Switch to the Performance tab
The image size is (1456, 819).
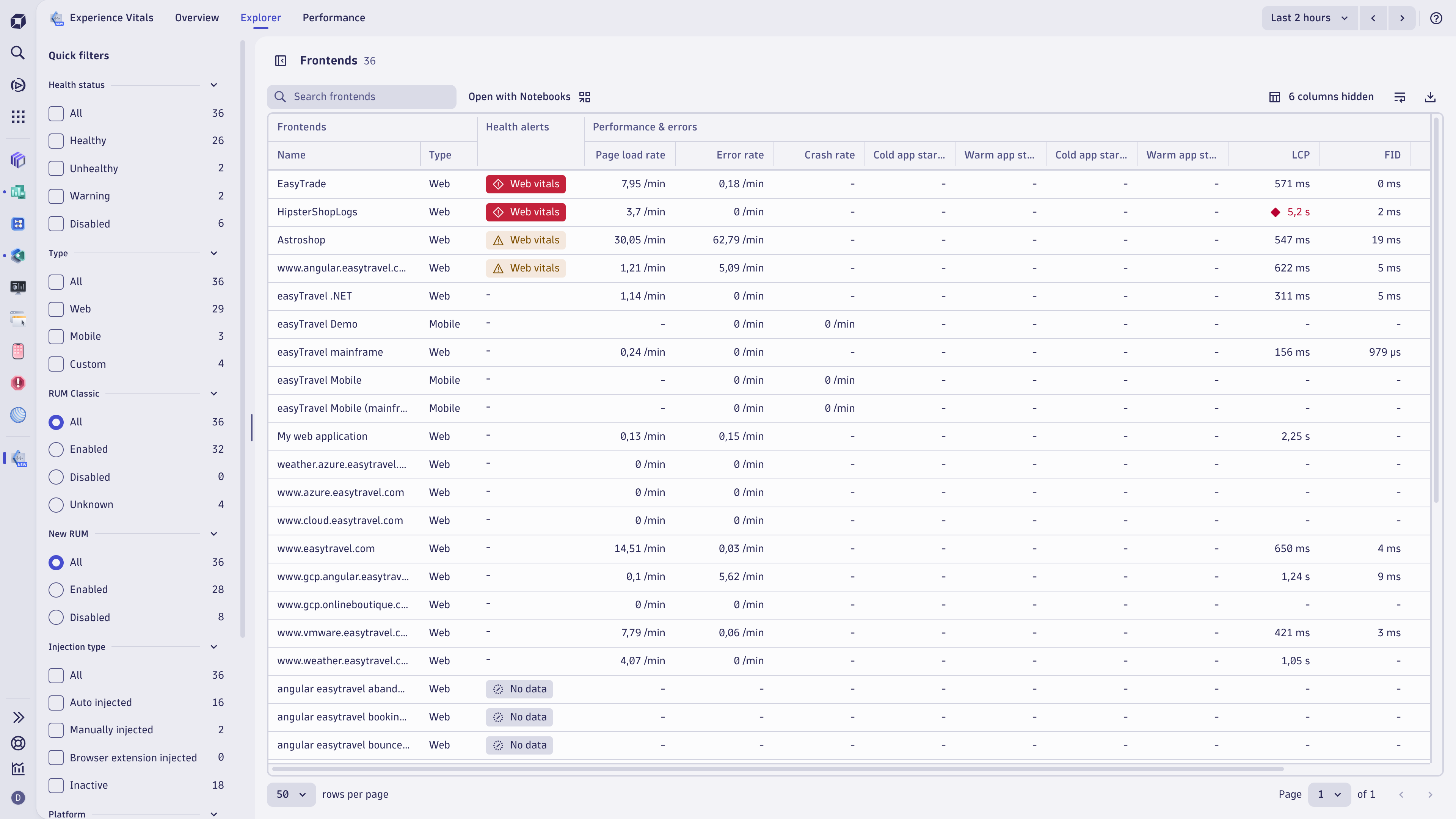[x=334, y=17]
